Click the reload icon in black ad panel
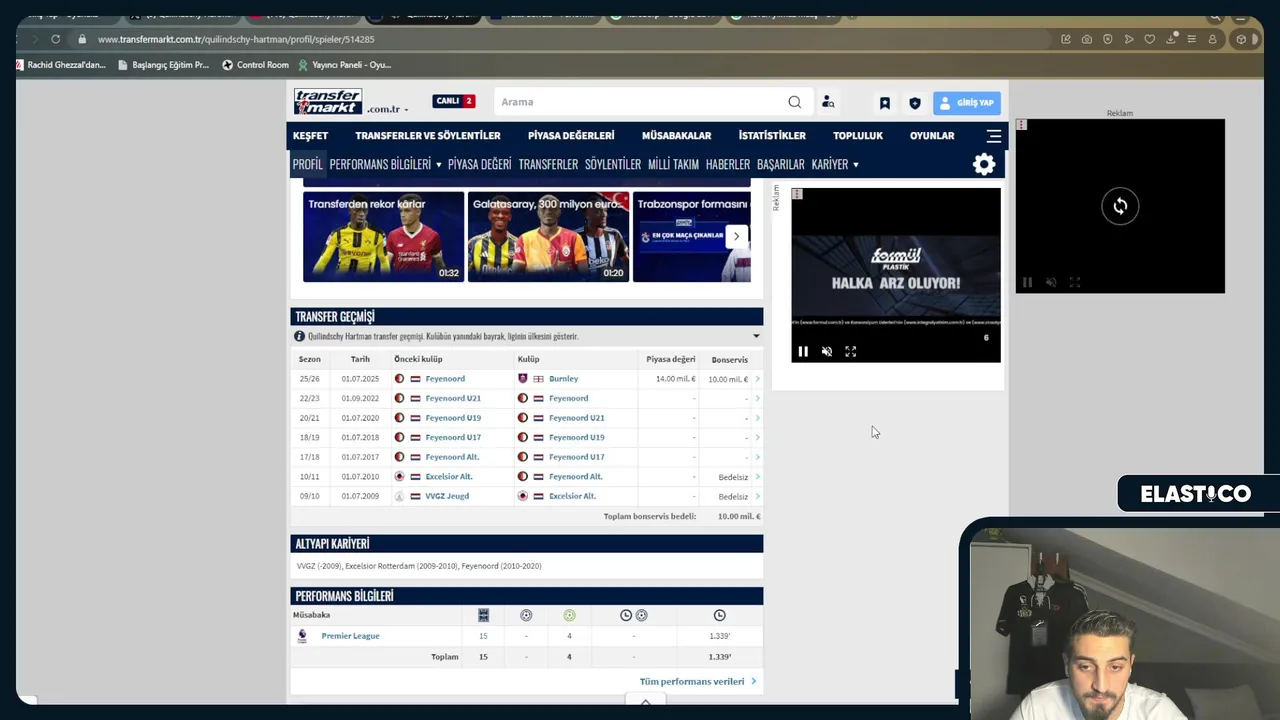1280x720 pixels. coord(1120,206)
